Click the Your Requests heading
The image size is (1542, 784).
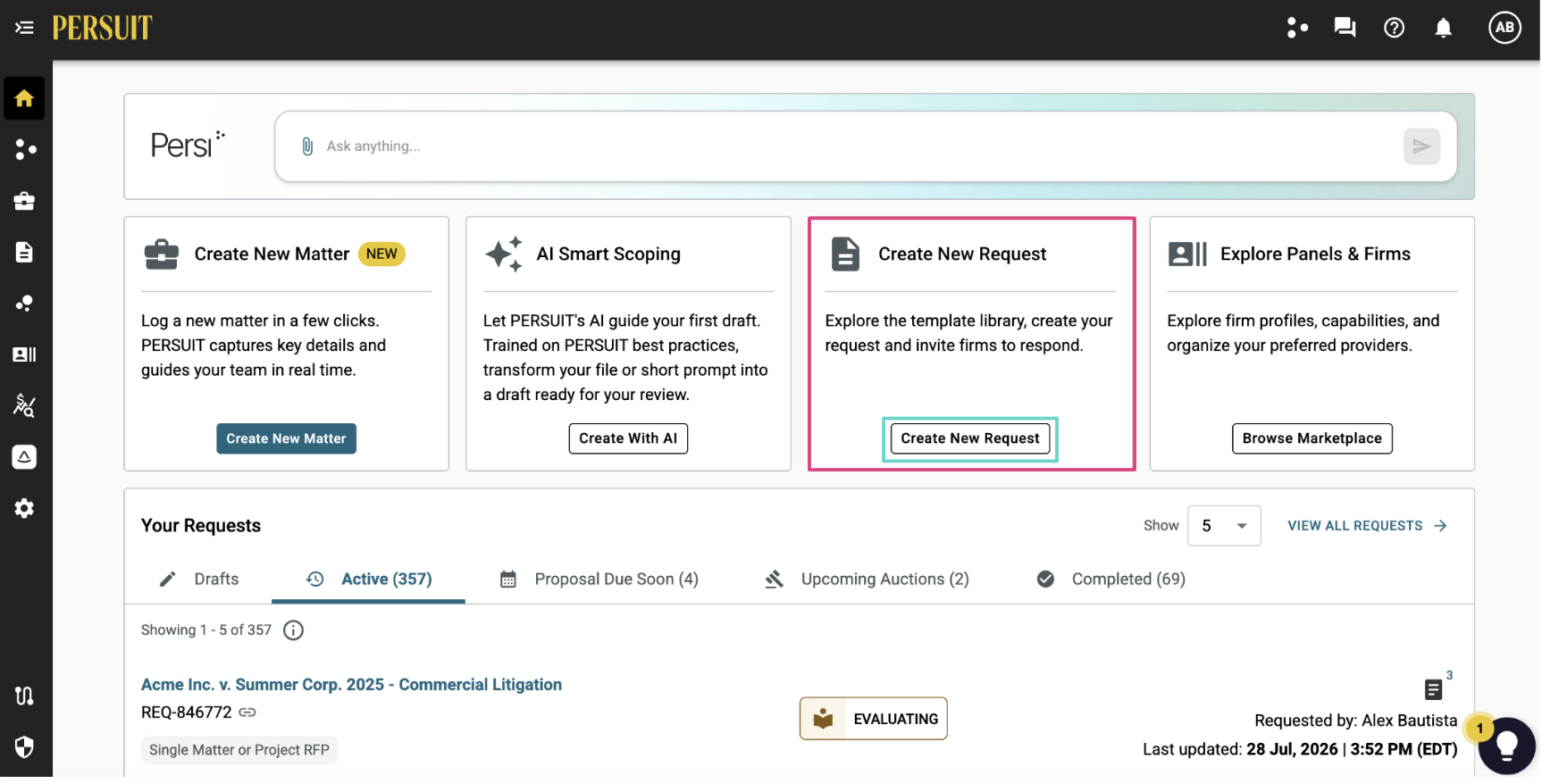tap(201, 526)
